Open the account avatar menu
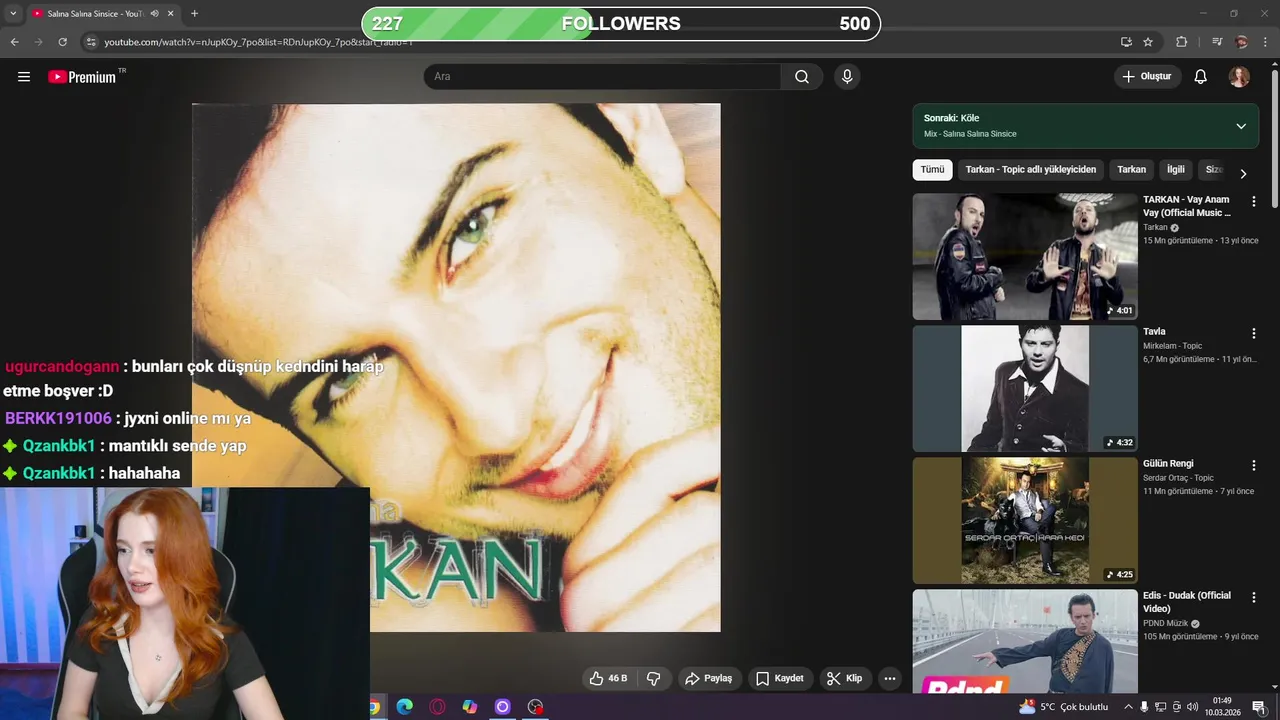This screenshot has width=1280, height=720. [x=1239, y=77]
